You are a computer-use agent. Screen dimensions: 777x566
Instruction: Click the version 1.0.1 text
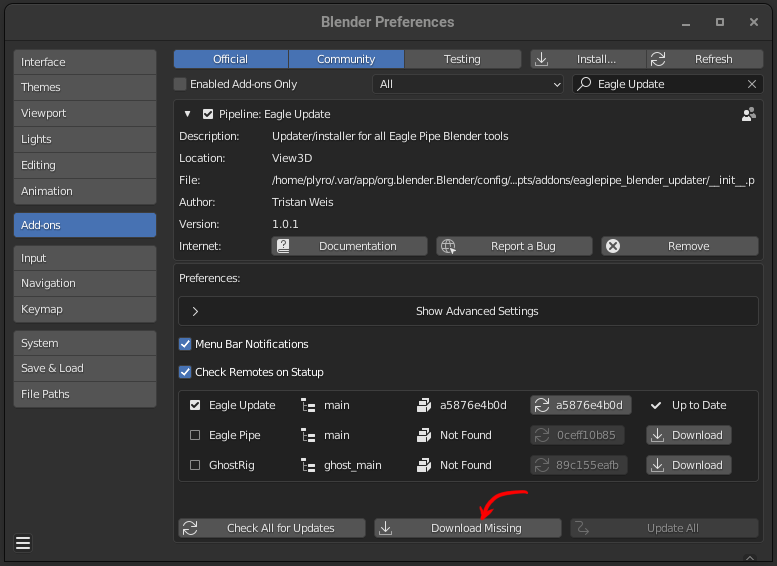[x=285, y=225]
